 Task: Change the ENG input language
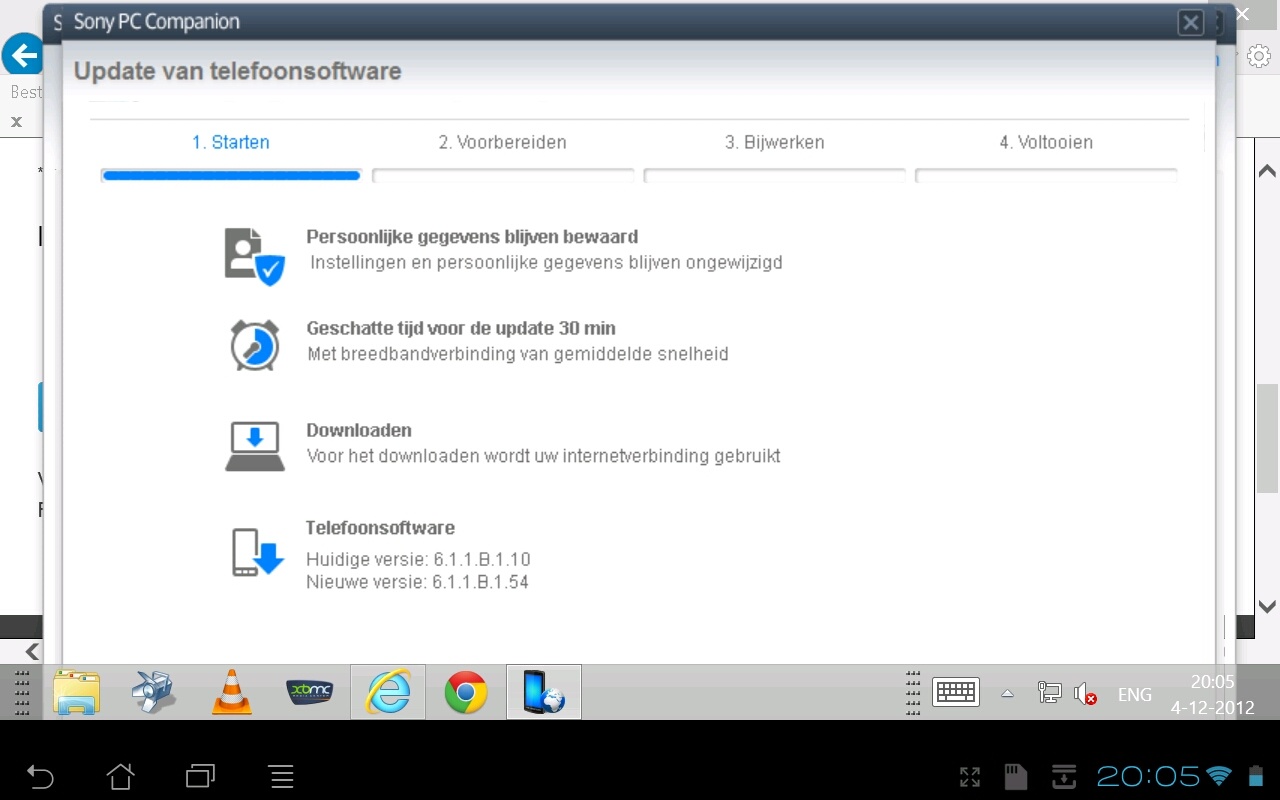[1134, 694]
